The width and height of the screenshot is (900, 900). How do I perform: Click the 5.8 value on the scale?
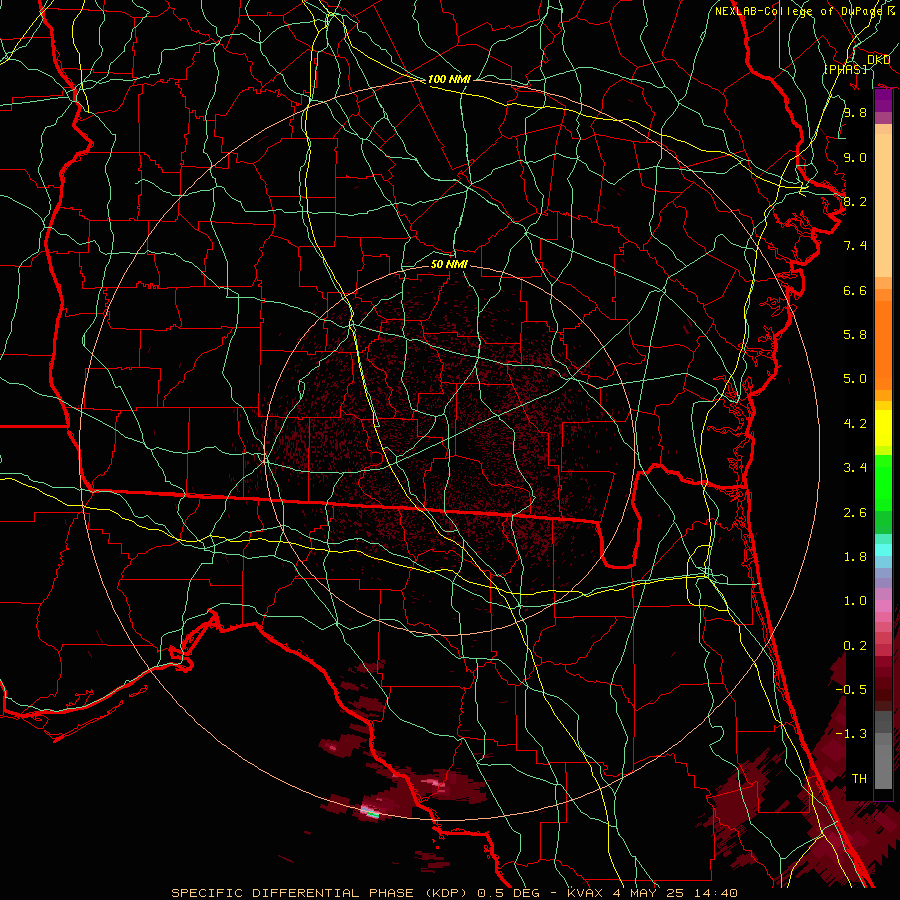pos(855,335)
